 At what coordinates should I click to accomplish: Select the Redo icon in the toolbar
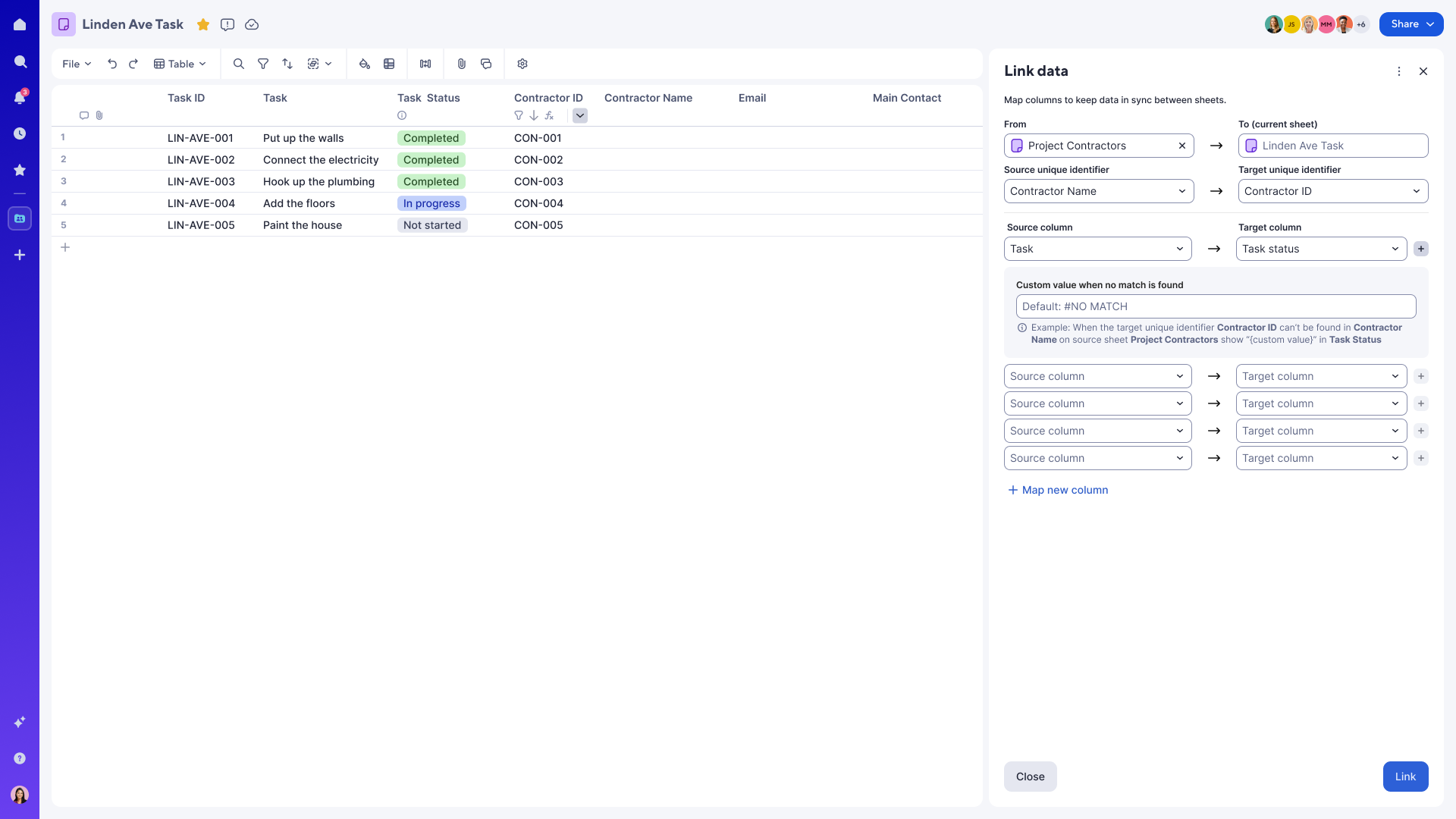[133, 64]
